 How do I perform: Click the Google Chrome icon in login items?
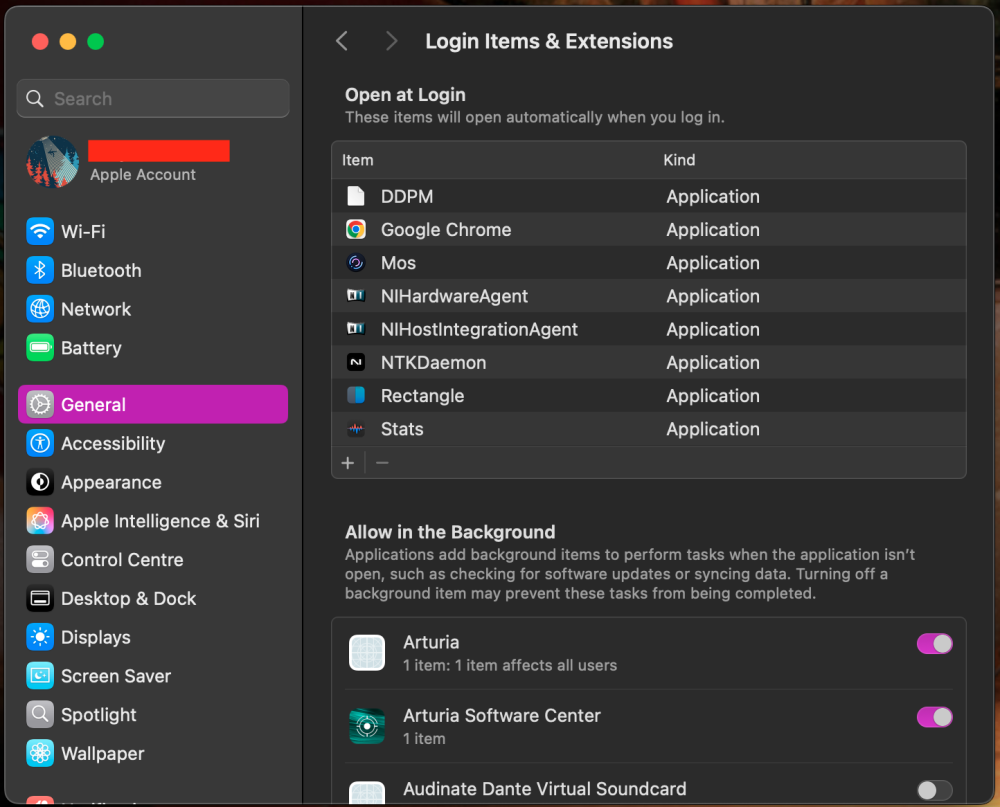(356, 230)
